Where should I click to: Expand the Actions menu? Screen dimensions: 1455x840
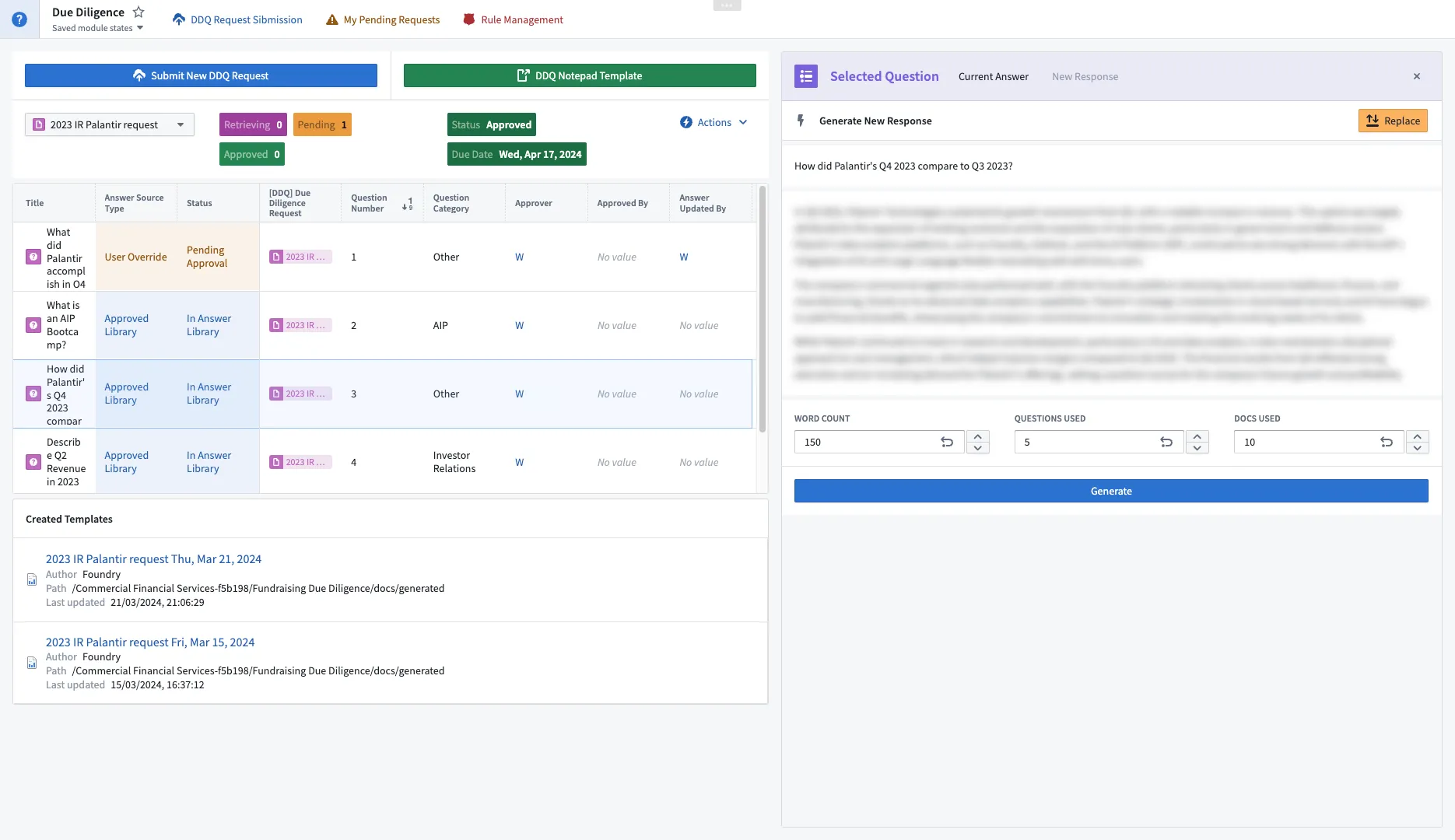tap(713, 122)
